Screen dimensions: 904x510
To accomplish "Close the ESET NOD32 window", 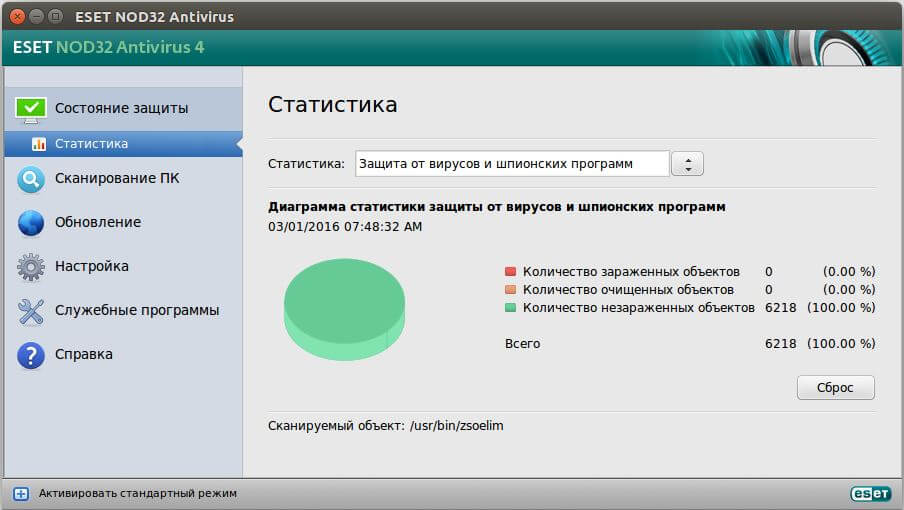I will pyautogui.click(x=17, y=17).
